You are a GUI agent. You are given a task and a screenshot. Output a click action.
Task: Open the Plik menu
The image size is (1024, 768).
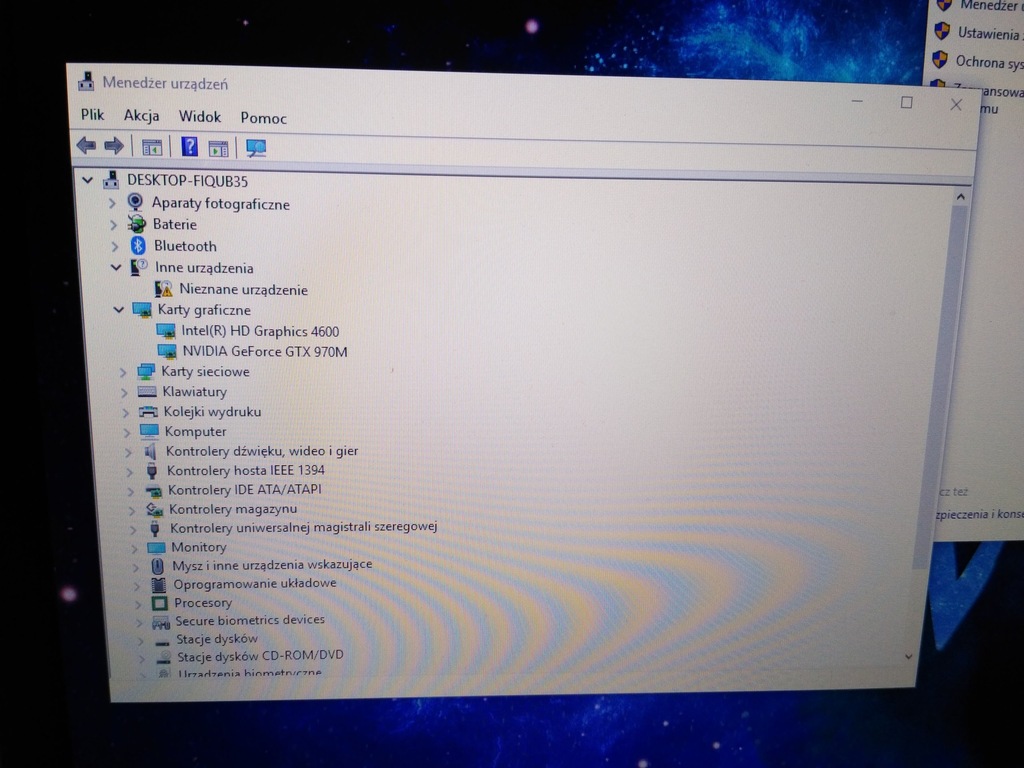pyautogui.click(x=92, y=115)
